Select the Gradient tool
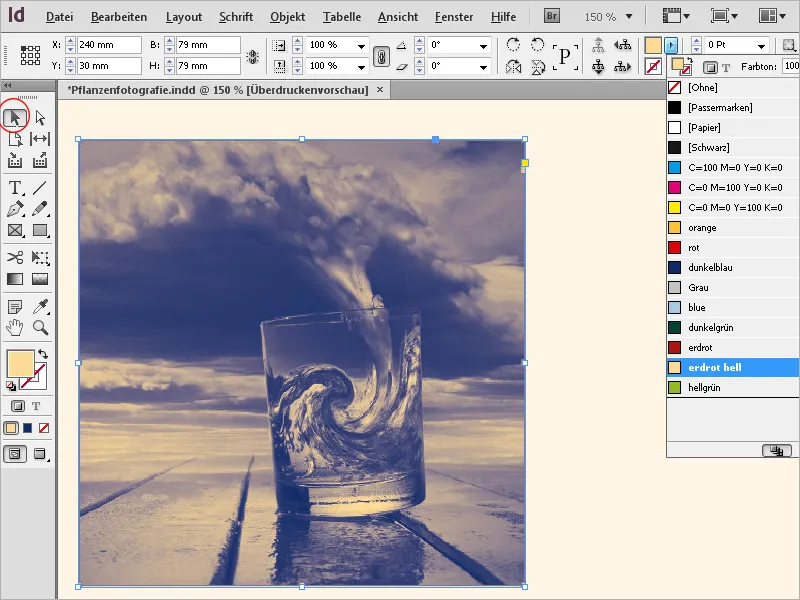Image resolution: width=800 pixels, height=600 pixels. [14, 278]
